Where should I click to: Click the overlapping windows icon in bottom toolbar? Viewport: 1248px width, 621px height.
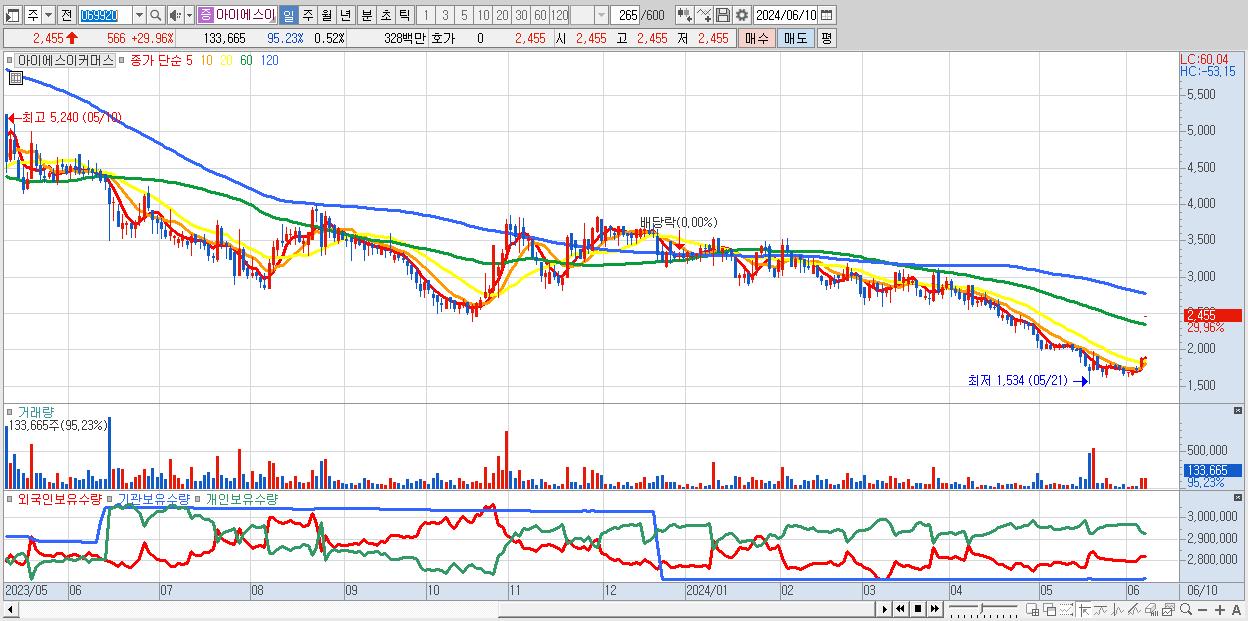click(x=1049, y=609)
